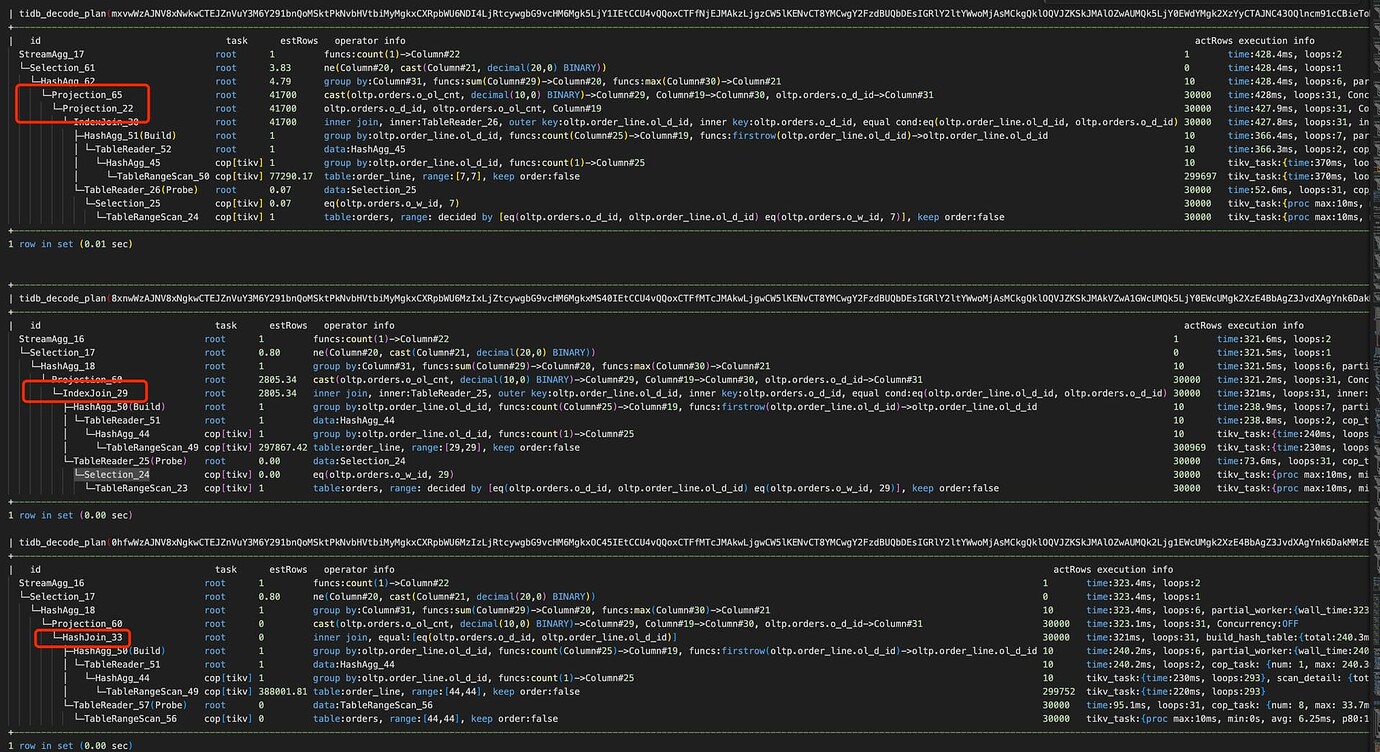Click the TableRangeScan_23 operator id
Viewport: 1380px width, 752px height.
(141, 488)
